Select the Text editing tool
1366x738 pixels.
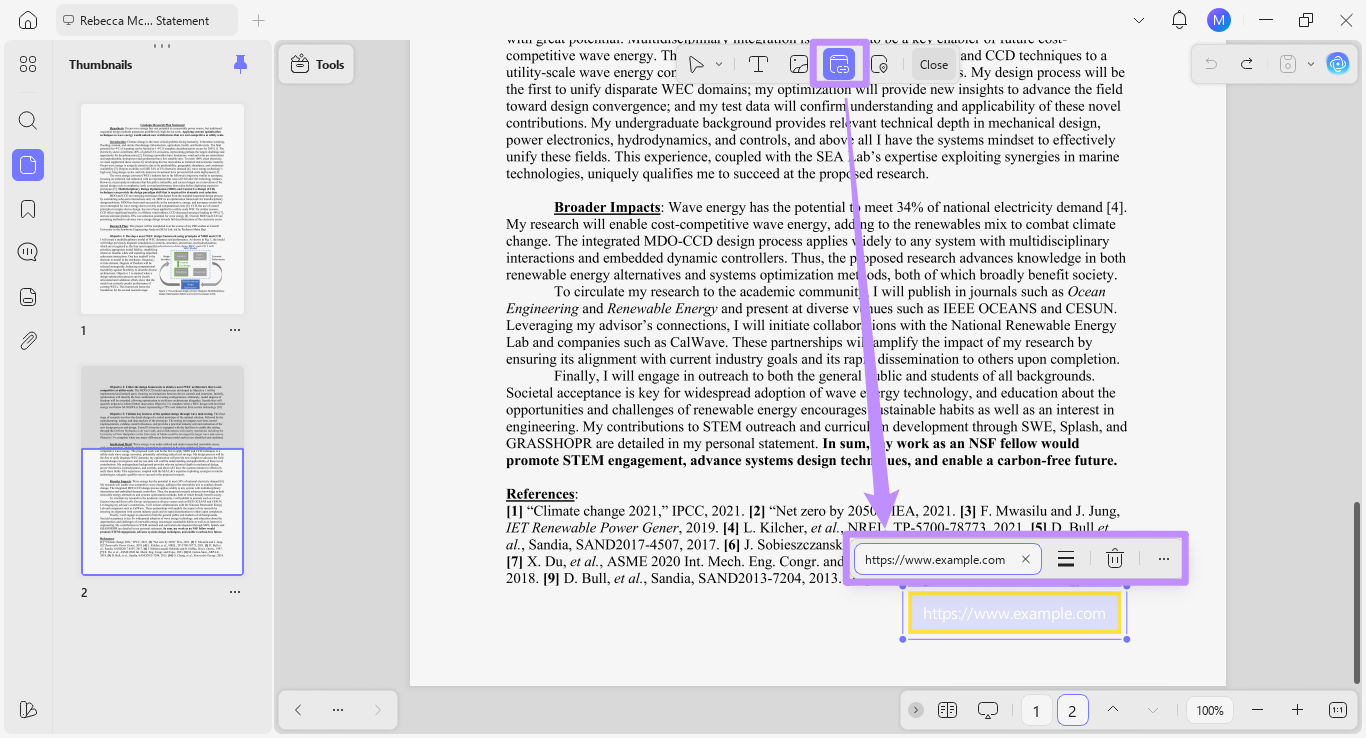(758, 64)
